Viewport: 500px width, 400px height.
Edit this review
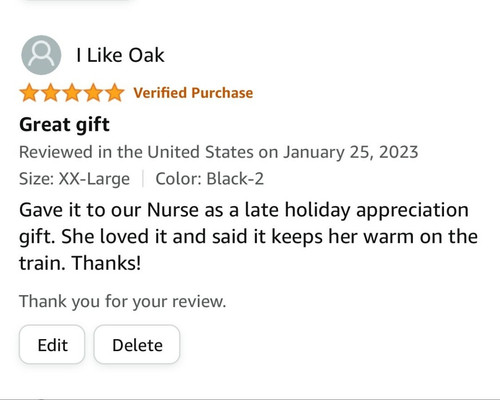52,345
